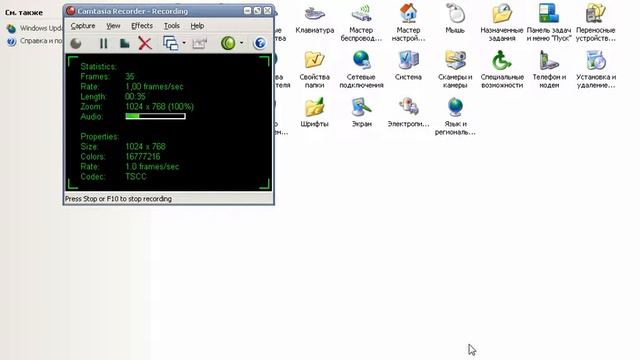Open the Tools menu

[x=172, y=26]
